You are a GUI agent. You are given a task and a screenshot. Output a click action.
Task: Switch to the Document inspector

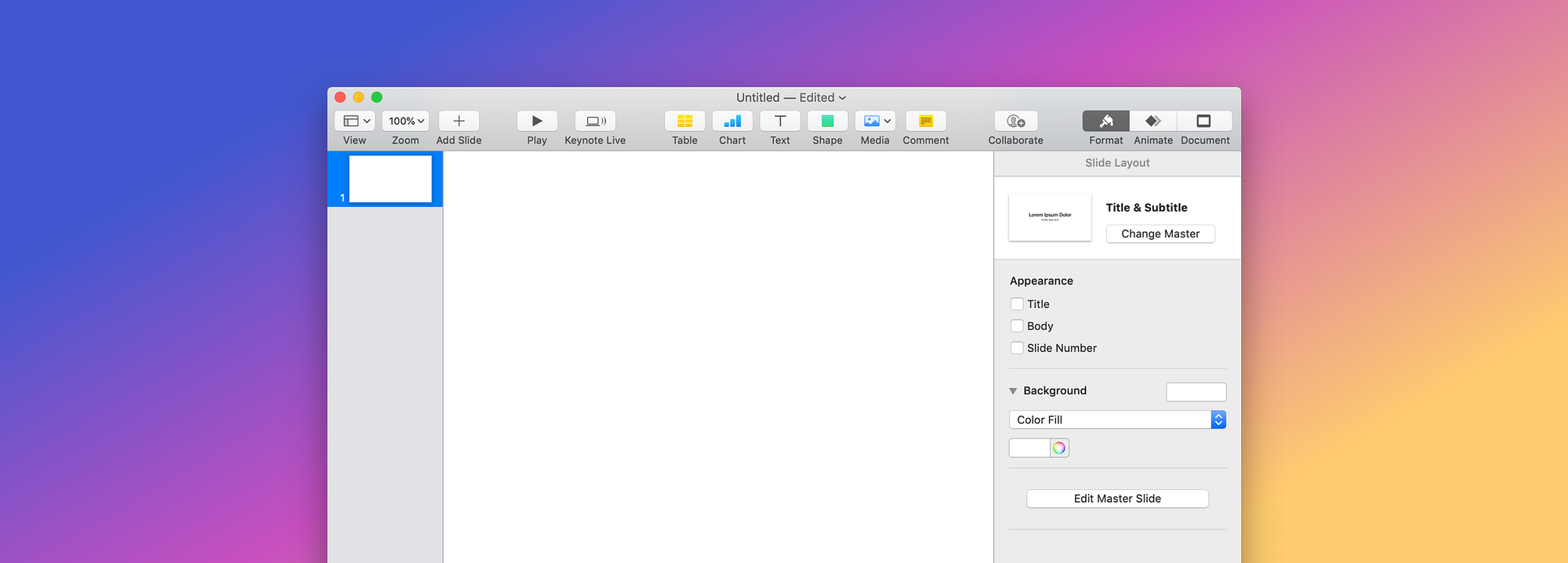(1204, 121)
